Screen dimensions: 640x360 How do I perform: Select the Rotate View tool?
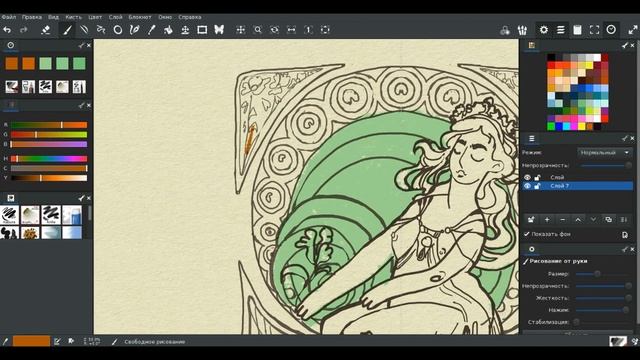pos(275,30)
